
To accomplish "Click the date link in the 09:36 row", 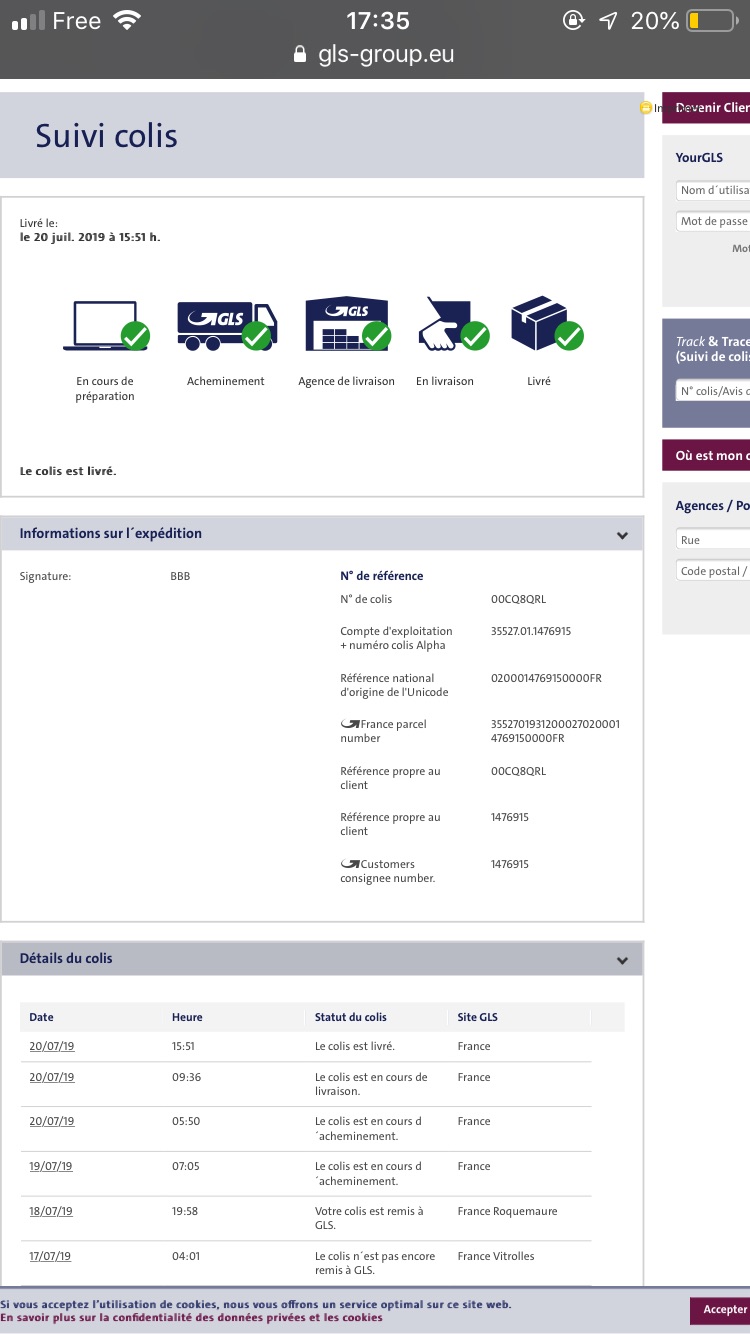I will 51,1077.
